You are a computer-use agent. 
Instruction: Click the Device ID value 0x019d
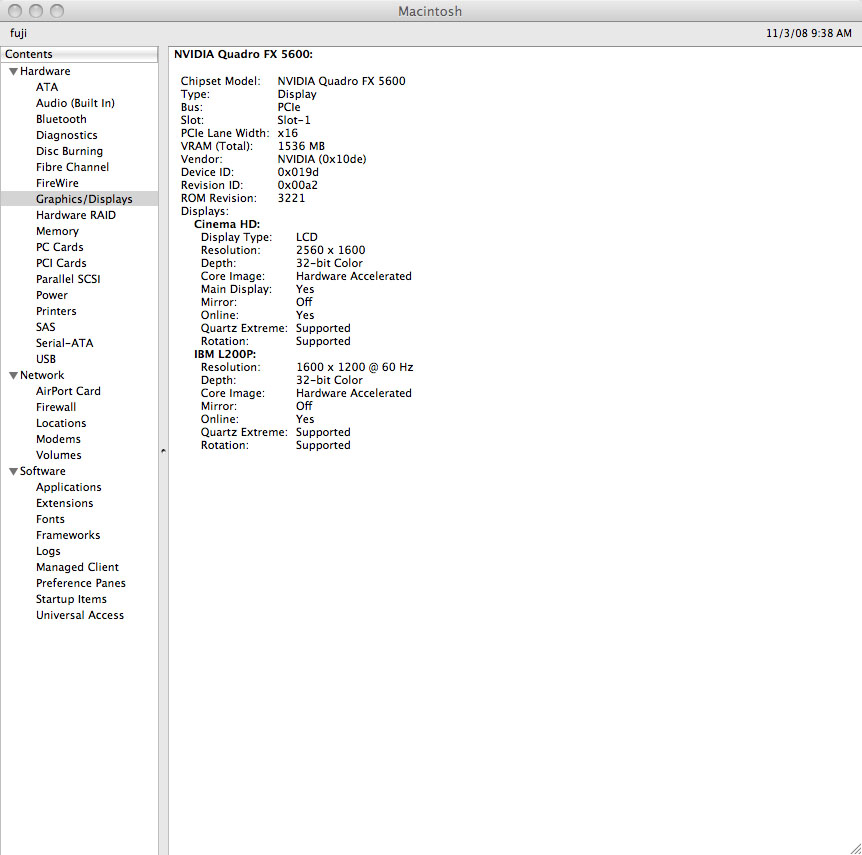pyautogui.click(x=298, y=172)
